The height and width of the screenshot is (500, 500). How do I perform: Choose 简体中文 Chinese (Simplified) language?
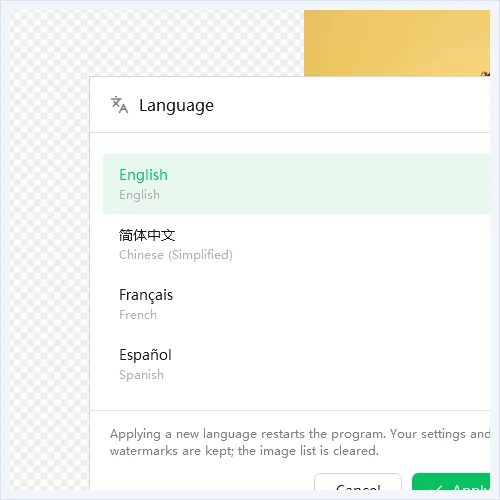click(x=296, y=244)
